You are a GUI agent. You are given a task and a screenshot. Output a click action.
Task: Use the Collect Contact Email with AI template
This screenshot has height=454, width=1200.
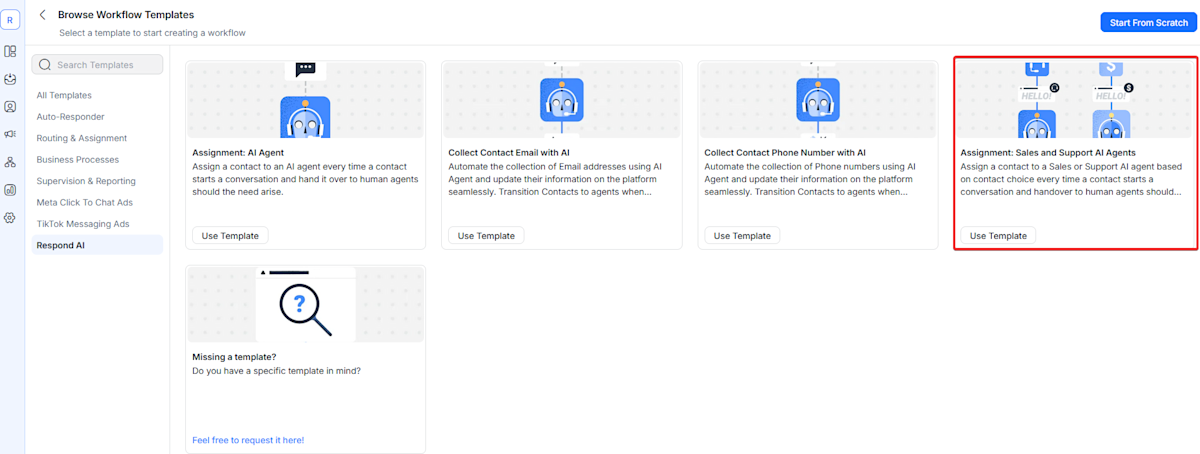(x=486, y=236)
